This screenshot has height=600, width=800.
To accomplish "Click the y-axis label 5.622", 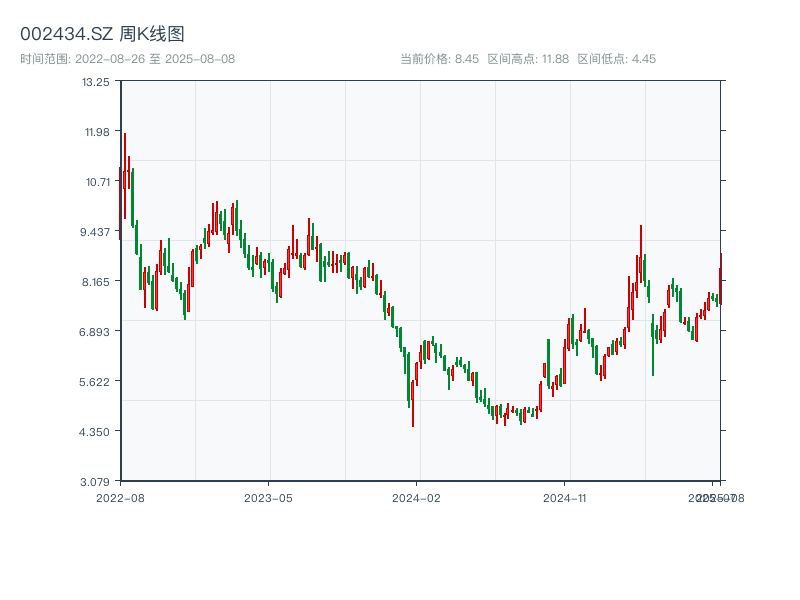I will pos(94,382).
